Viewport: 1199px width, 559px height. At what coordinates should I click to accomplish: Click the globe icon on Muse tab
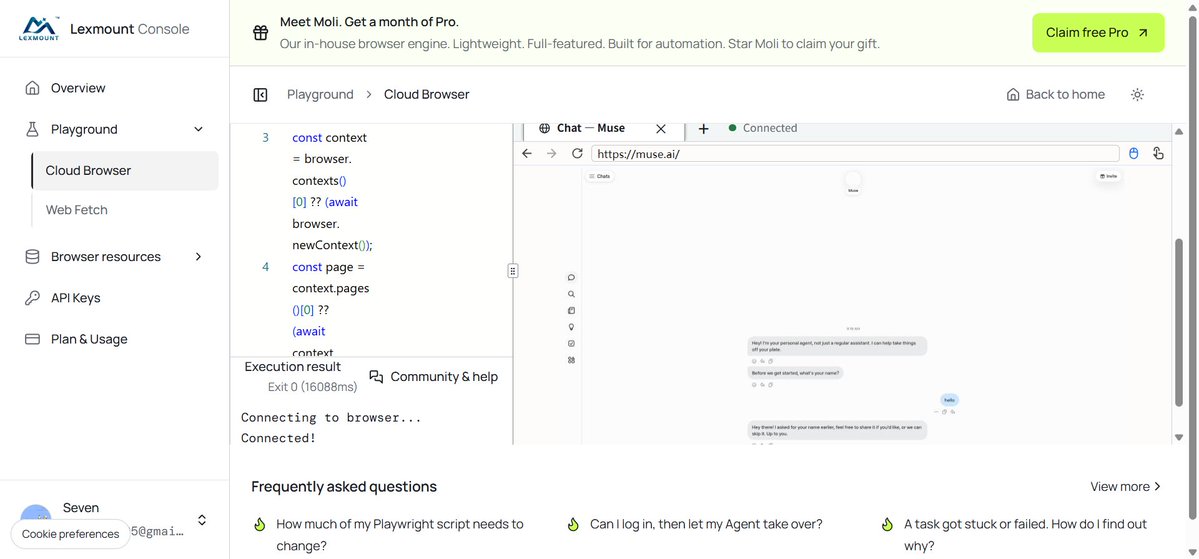tap(545, 128)
